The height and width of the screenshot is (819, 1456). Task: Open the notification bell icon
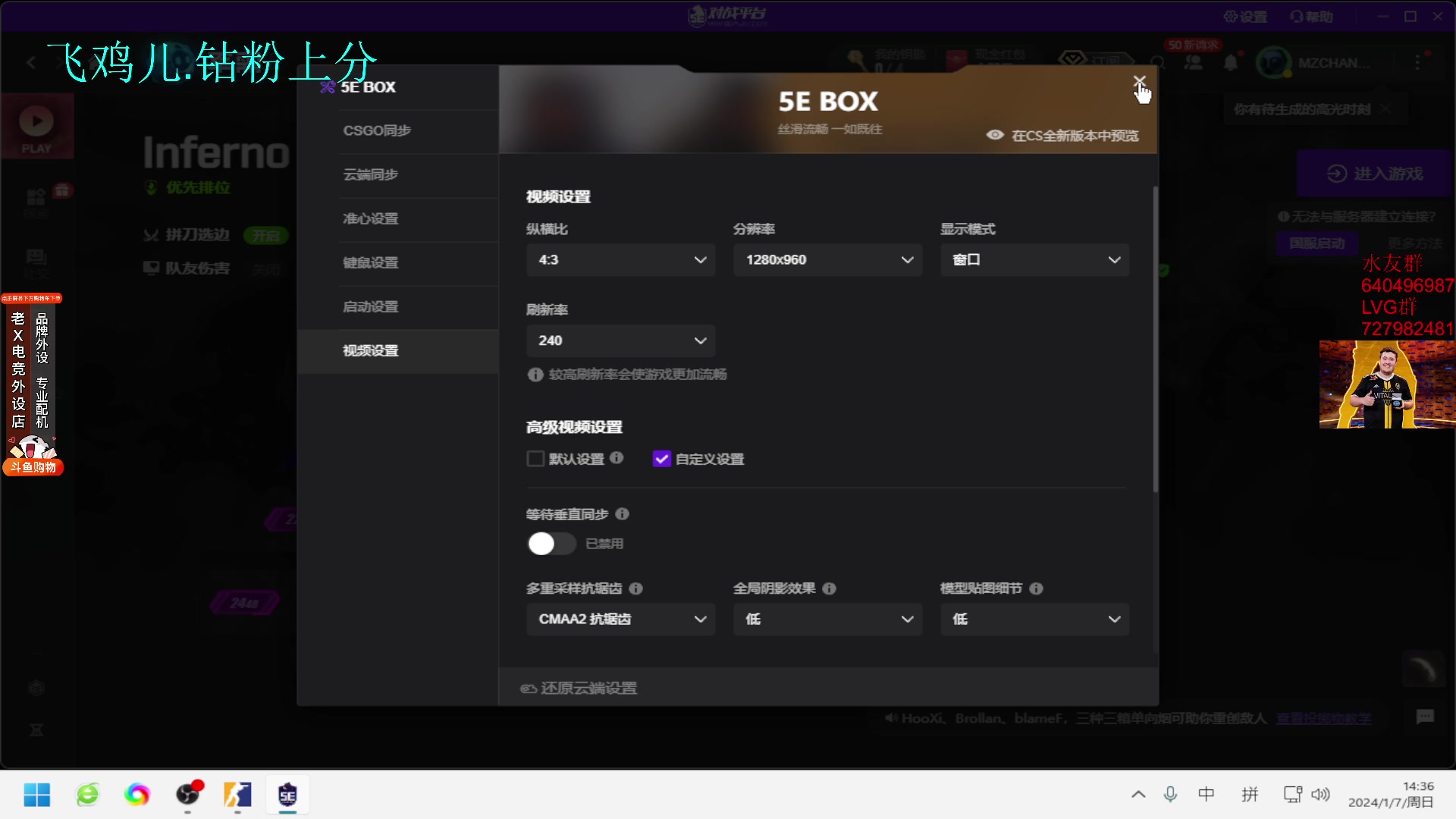pos(1230,63)
